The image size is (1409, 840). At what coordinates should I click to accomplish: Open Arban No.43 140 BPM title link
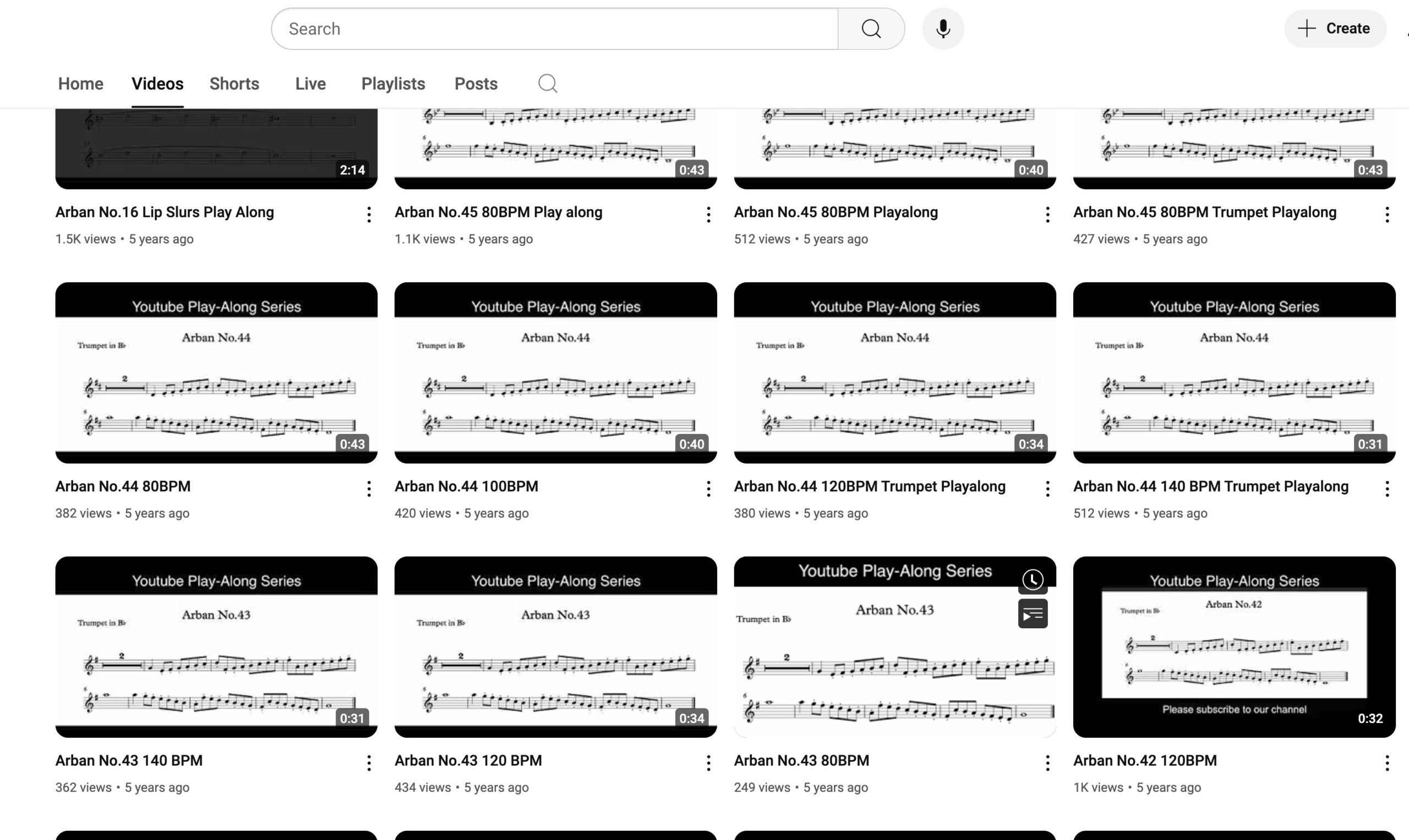point(129,760)
